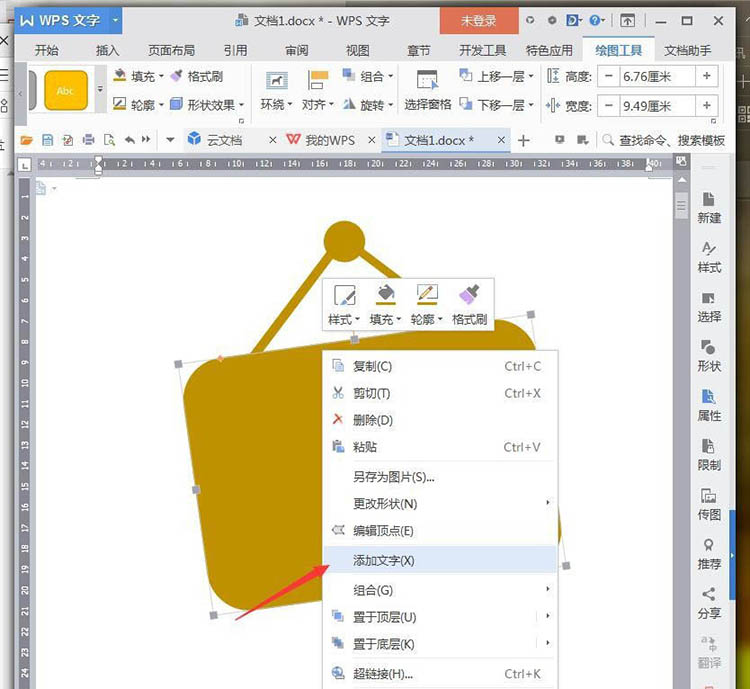Open the Selection Pane (选择窗格) tool
Image resolution: width=750 pixels, height=689 pixels.
[427, 89]
